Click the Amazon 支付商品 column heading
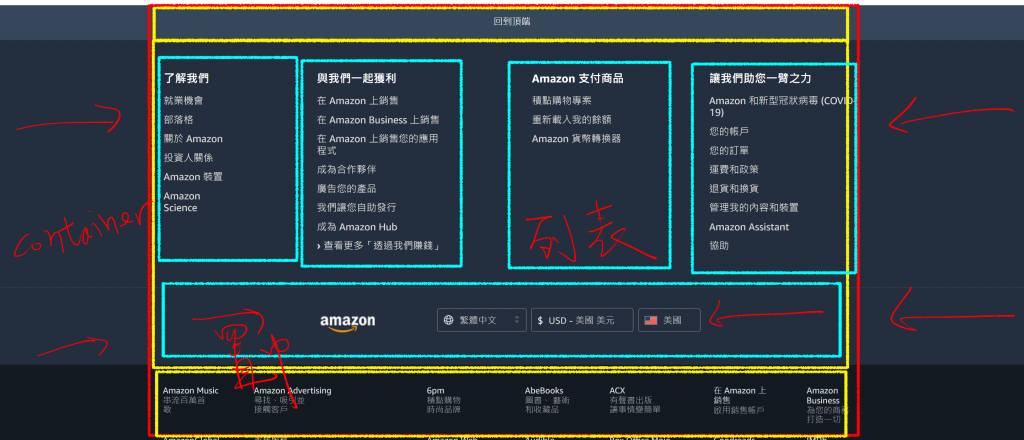1024x440 pixels. tap(577, 78)
